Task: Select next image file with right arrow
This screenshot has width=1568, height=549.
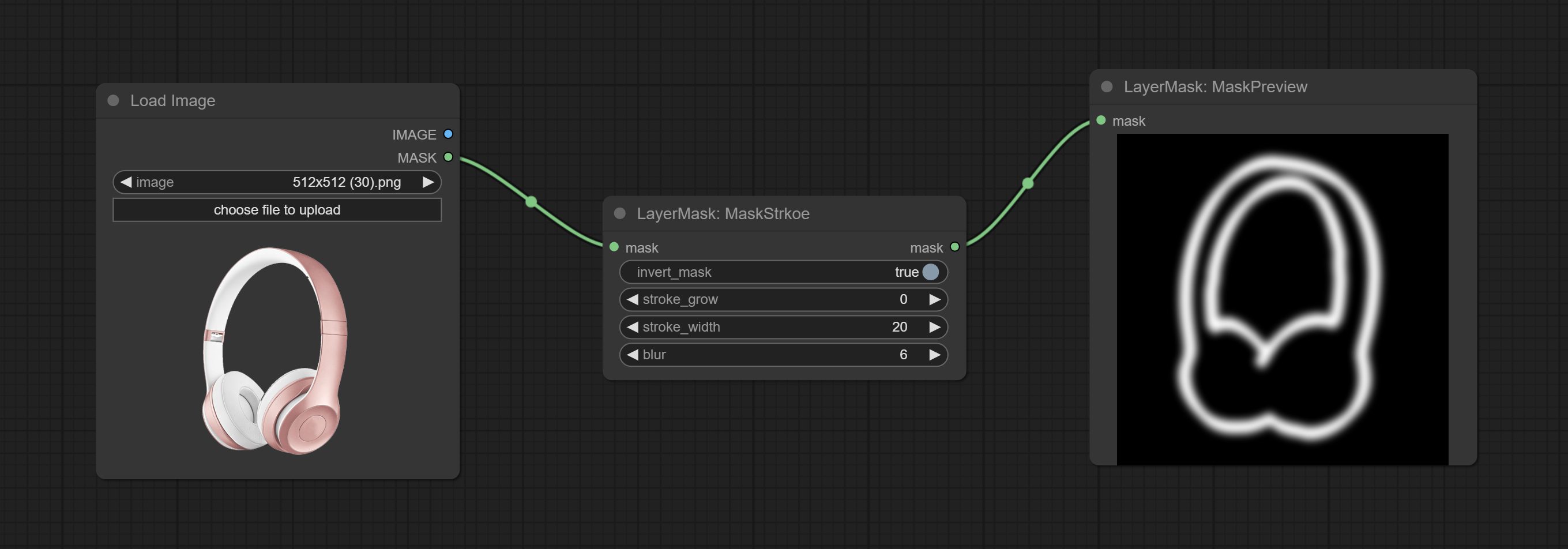Action: 428,182
